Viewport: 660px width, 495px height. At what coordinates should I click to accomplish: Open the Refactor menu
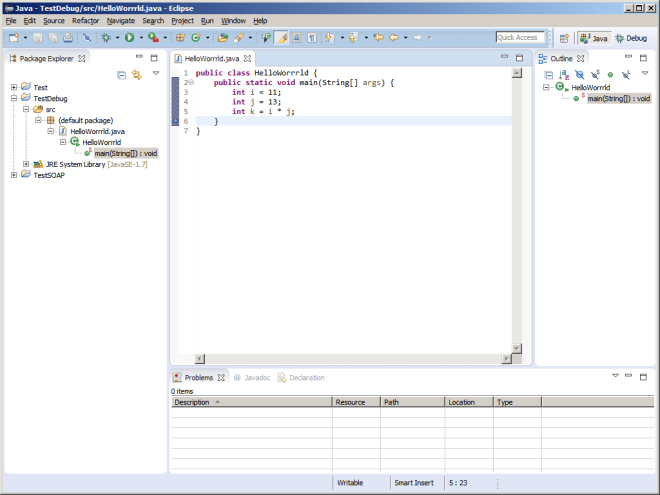85,20
